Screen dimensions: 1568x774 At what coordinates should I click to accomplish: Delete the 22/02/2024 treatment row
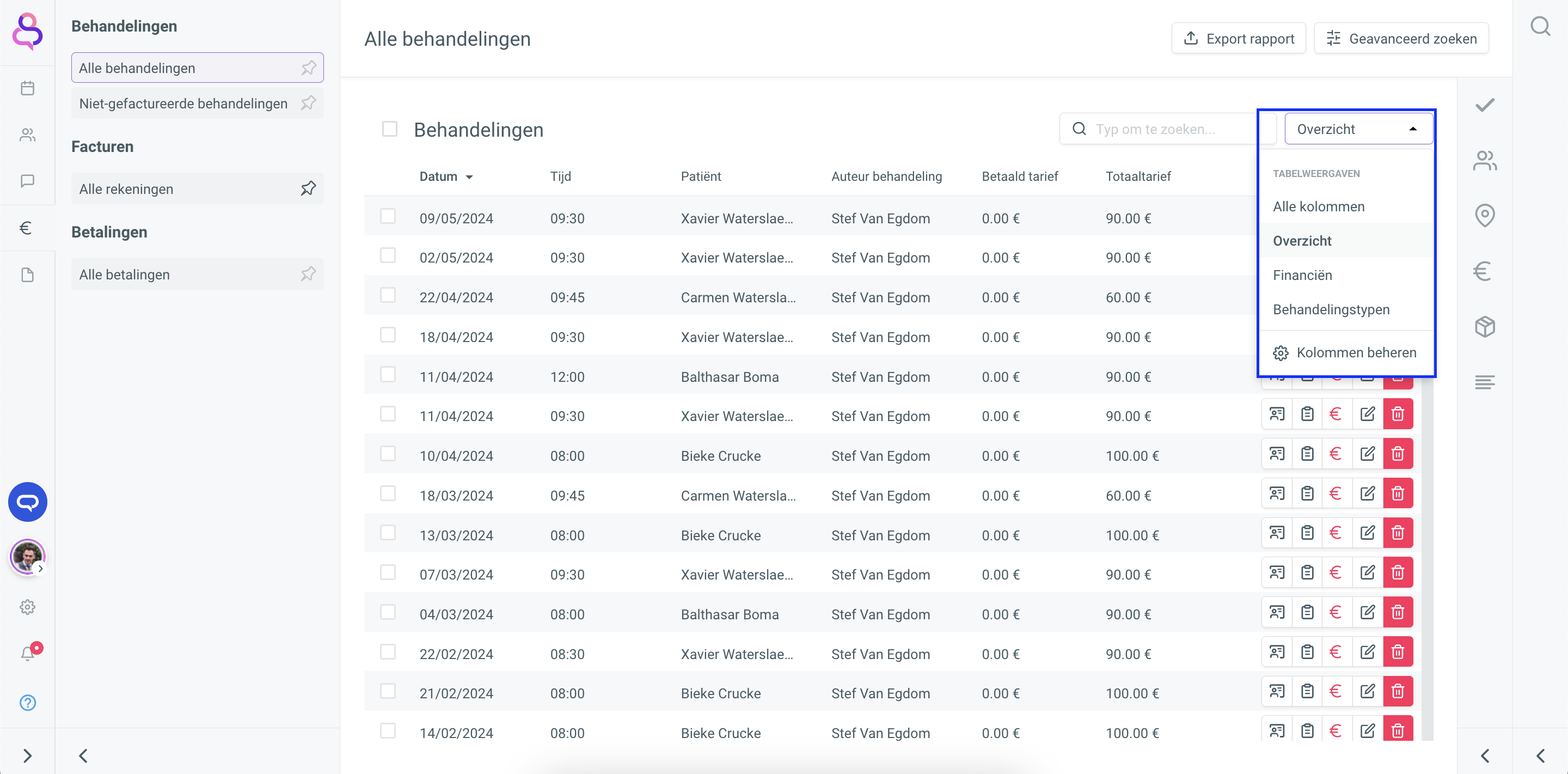(1398, 651)
